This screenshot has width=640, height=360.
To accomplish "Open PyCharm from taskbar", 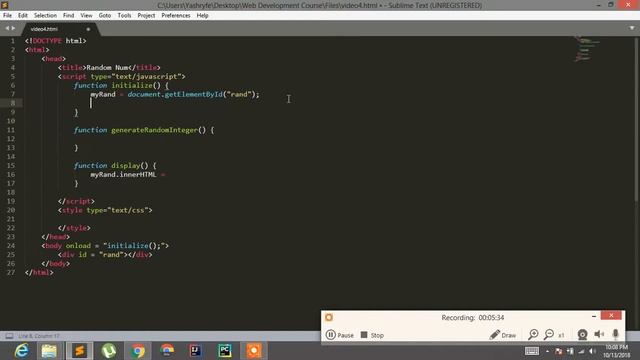I will [x=225, y=351].
